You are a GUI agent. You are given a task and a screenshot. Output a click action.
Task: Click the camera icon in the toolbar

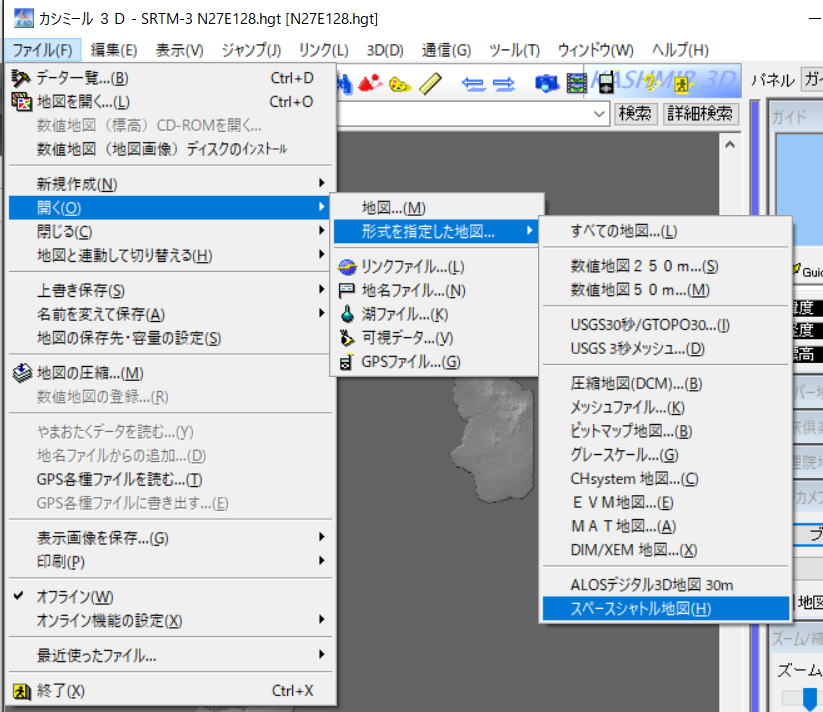pos(547,85)
